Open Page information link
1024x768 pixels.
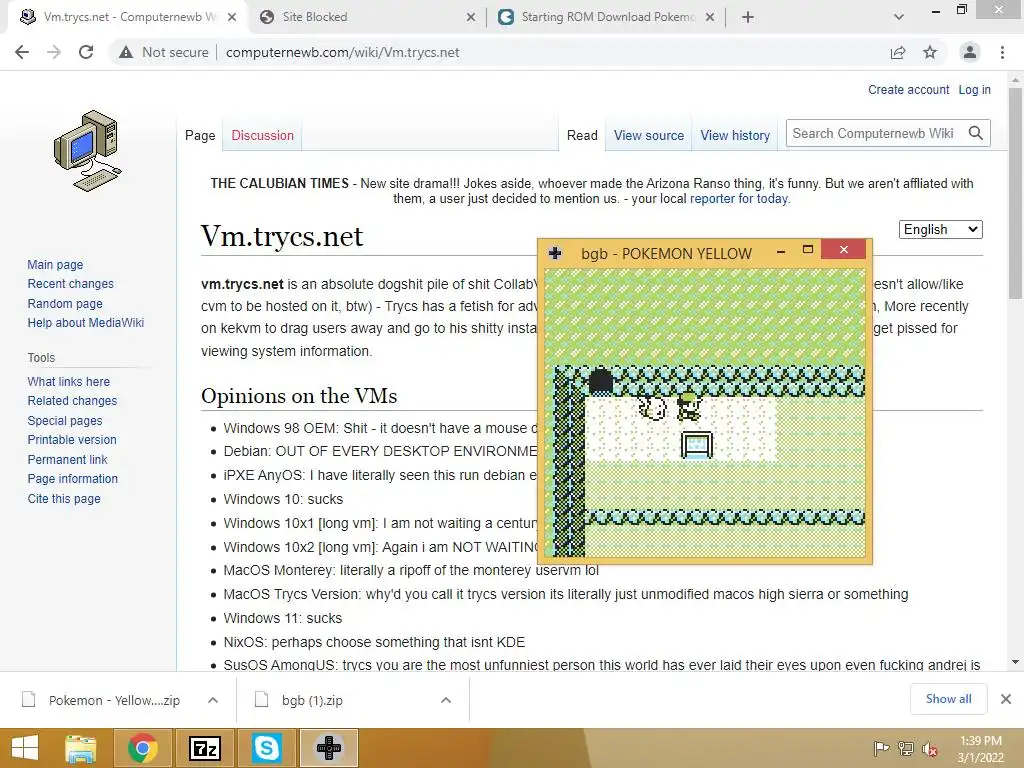(72, 478)
